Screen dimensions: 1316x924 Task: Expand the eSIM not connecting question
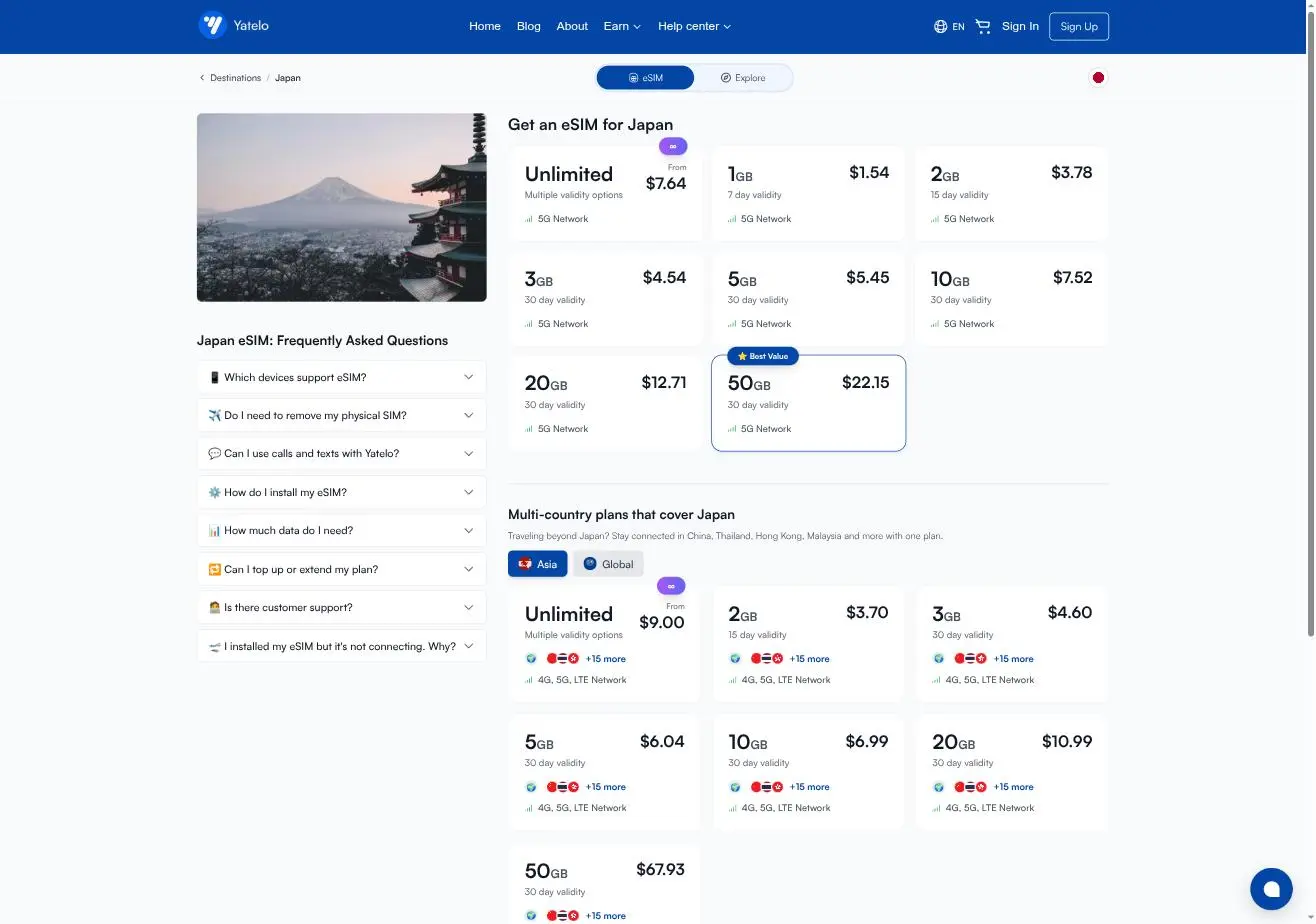(341, 647)
